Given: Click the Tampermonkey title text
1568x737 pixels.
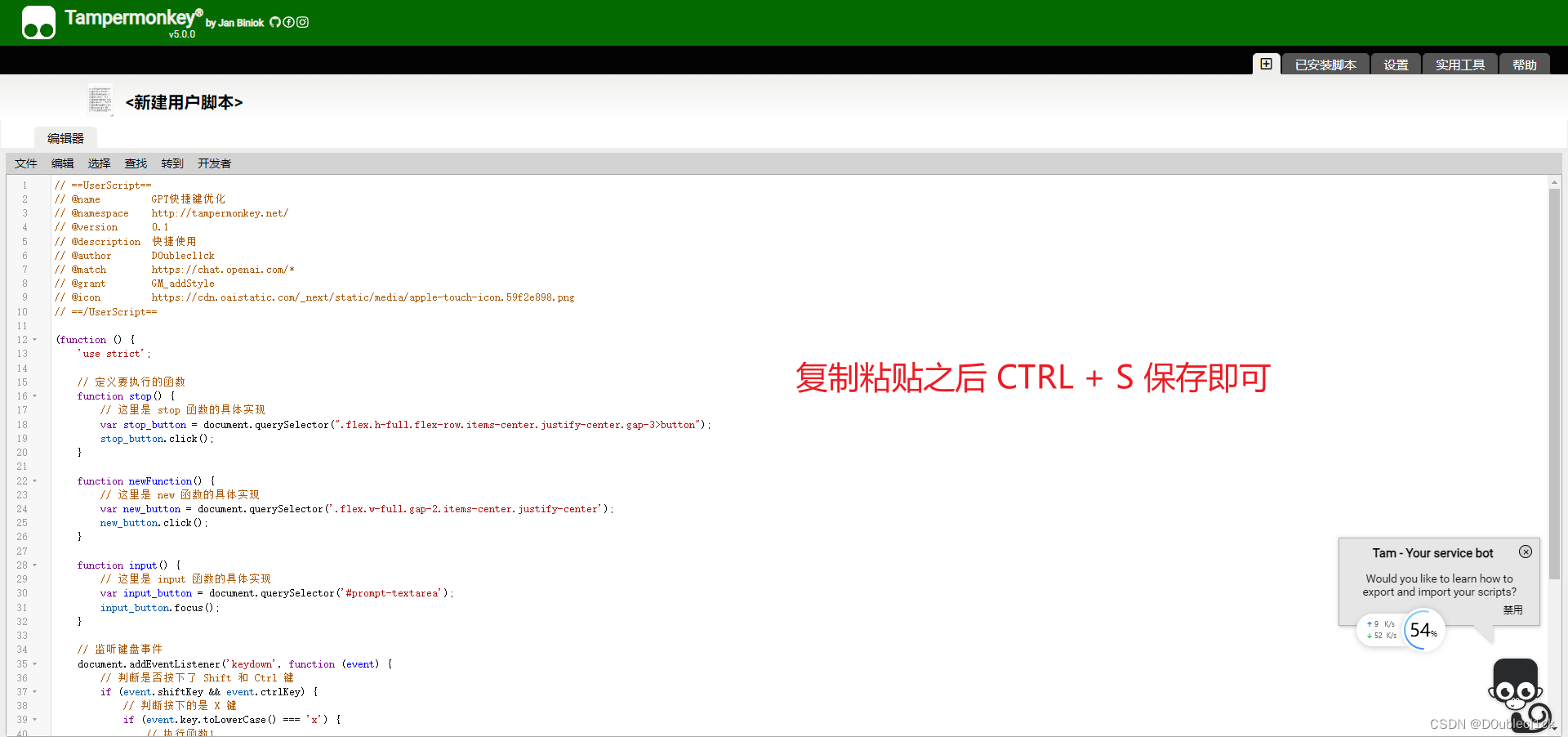Looking at the screenshot, I should 134,17.
